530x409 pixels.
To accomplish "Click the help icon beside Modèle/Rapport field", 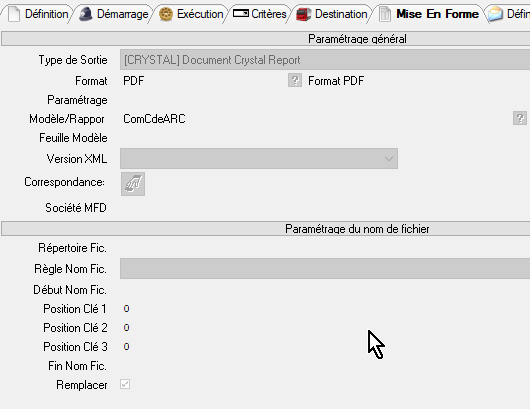I will (520, 118).
